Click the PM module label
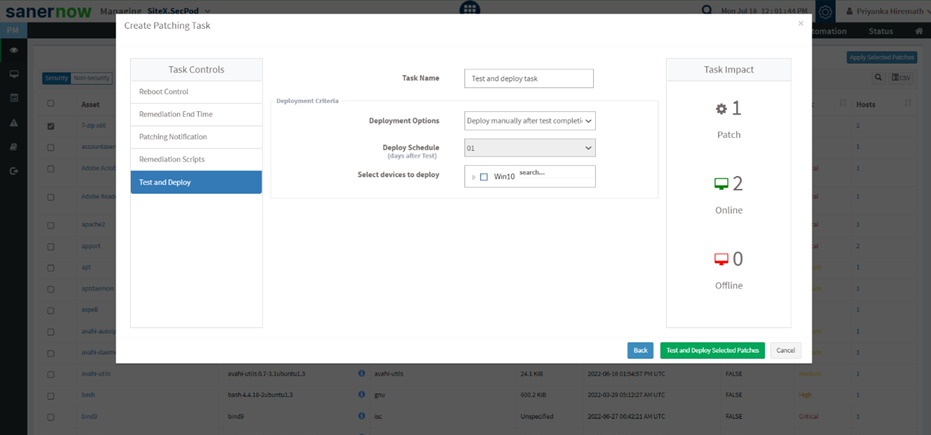Image resolution: width=931 pixels, height=435 pixels. (x=13, y=30)
